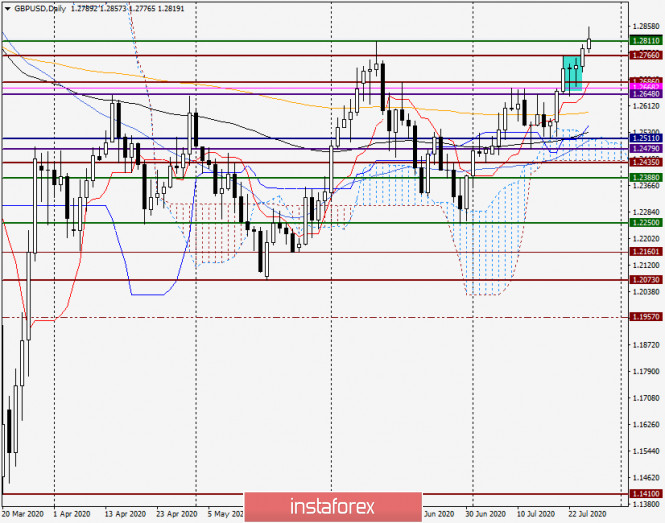665x523 pixels.
Task: Select the green 1.28110 price level label
Action: click(645, 41)
